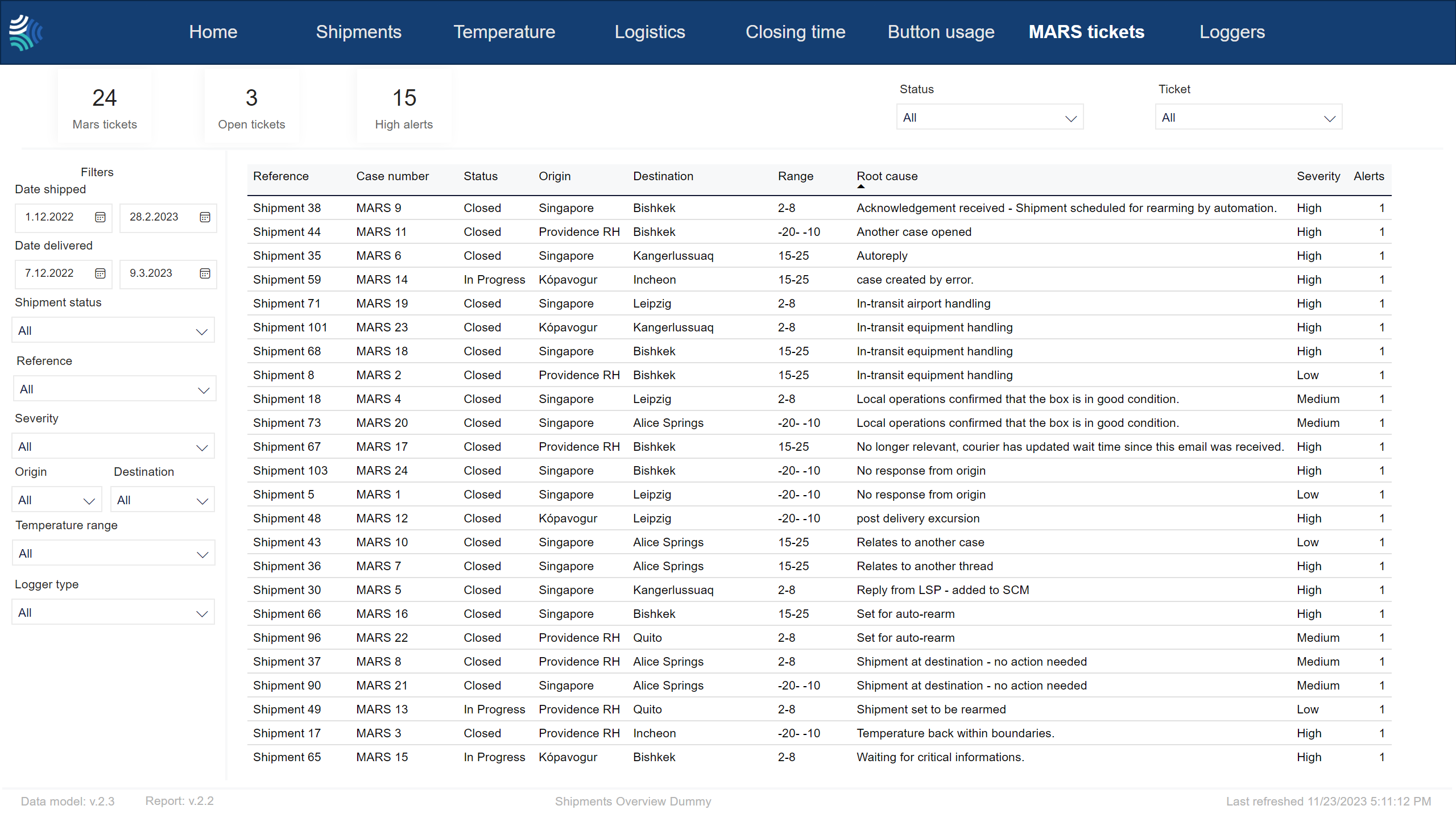1456x818 pixels.
Task: Open the Logistics tab
Action: (650, 32)
